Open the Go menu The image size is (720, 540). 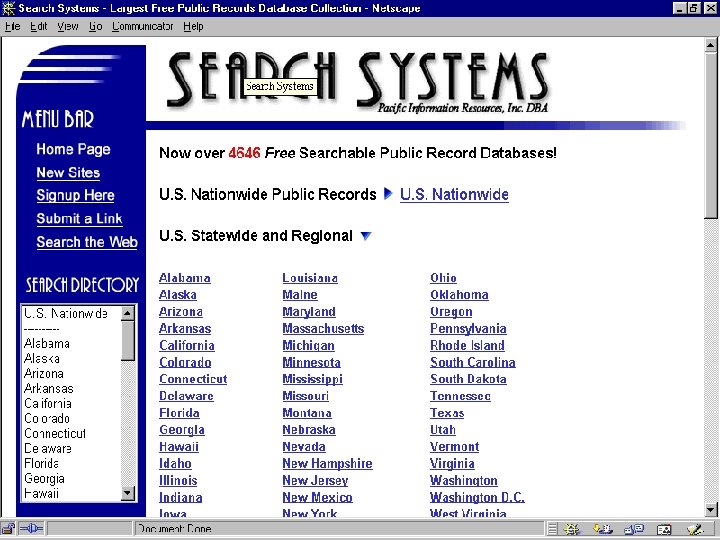tap(96, 27)
